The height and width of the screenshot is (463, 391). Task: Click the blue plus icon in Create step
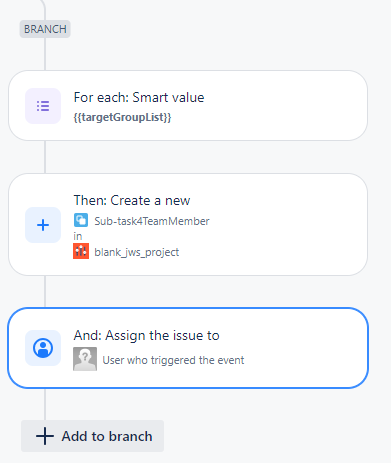pos(43,225)
